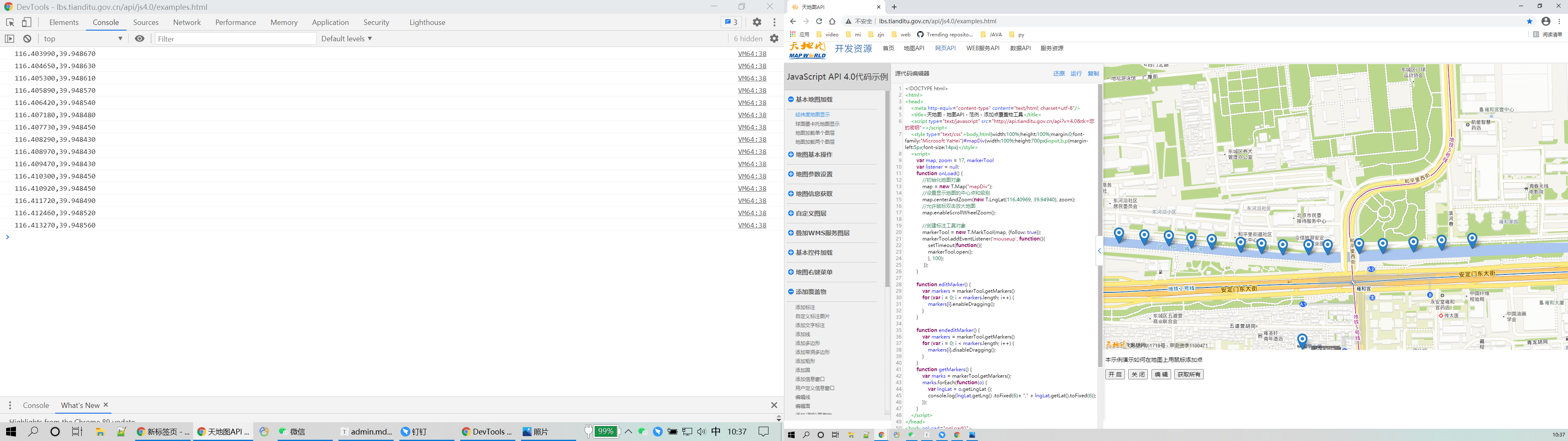Open the 'top' JavaScript context dropdown
The width and height of the screenshot is (1568, 441).
coord(83,39)
